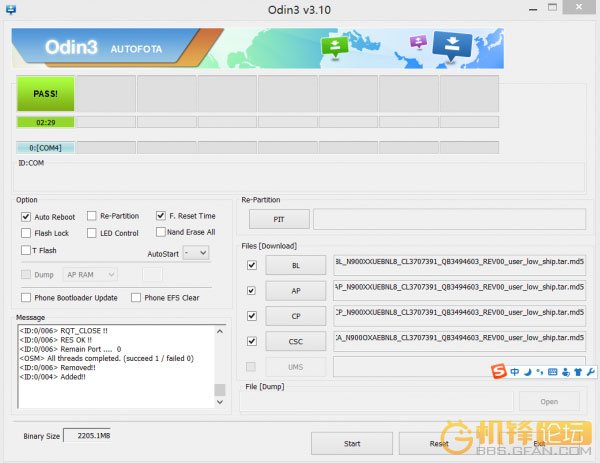Click the 'All threads completed' log line
The image size is (600, 463).
(106, 359)
